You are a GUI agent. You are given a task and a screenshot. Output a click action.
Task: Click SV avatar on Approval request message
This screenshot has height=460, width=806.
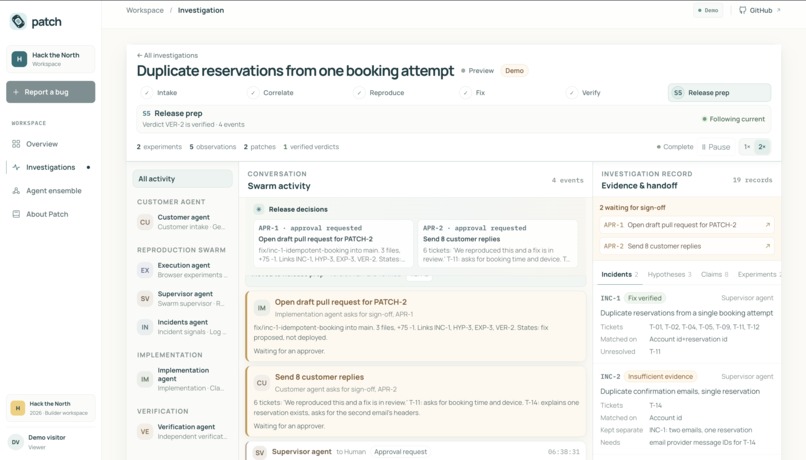tap(260, 452)
